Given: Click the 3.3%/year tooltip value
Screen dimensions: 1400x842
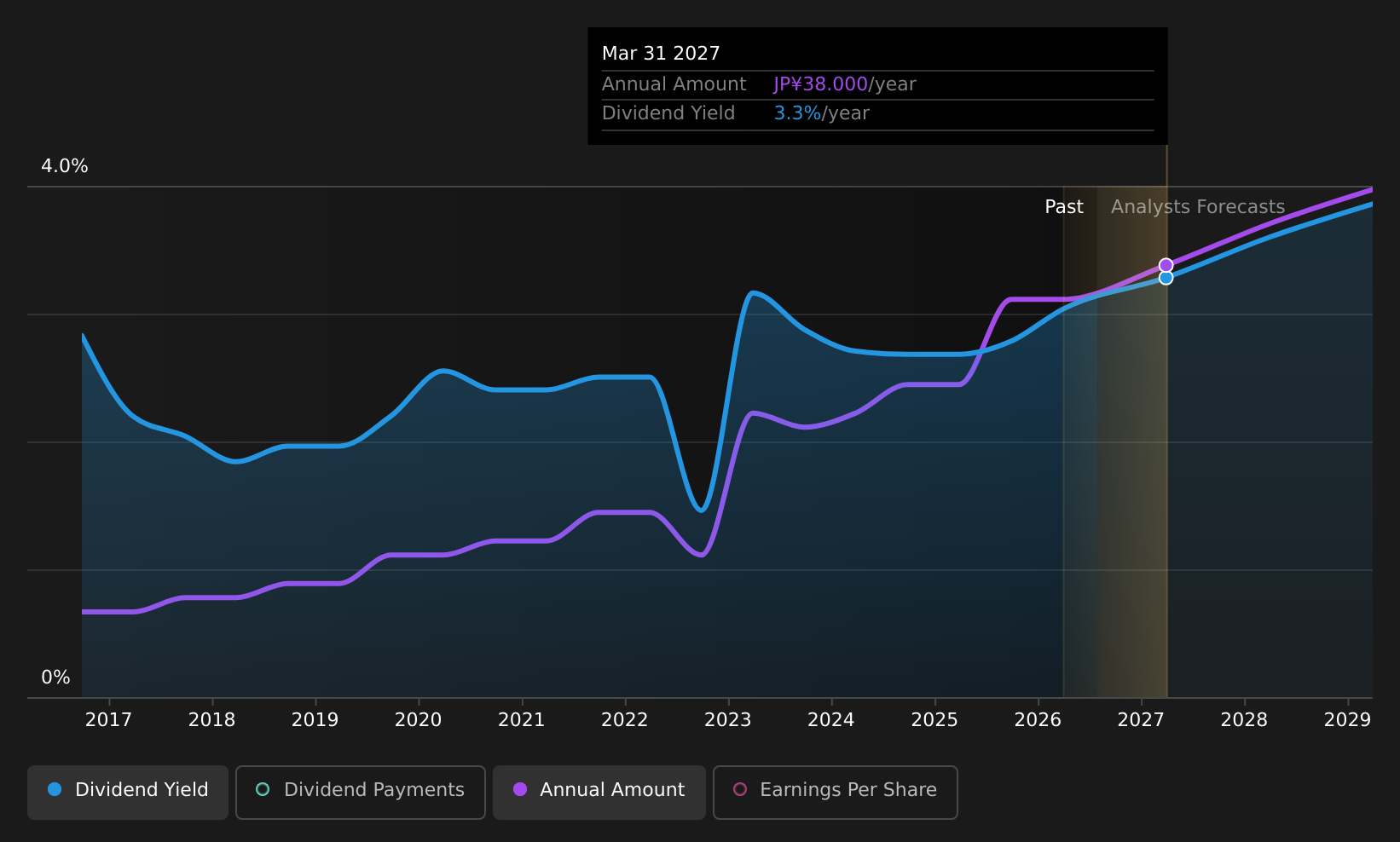Looking at the screenshot, I should tap(822, 113).
